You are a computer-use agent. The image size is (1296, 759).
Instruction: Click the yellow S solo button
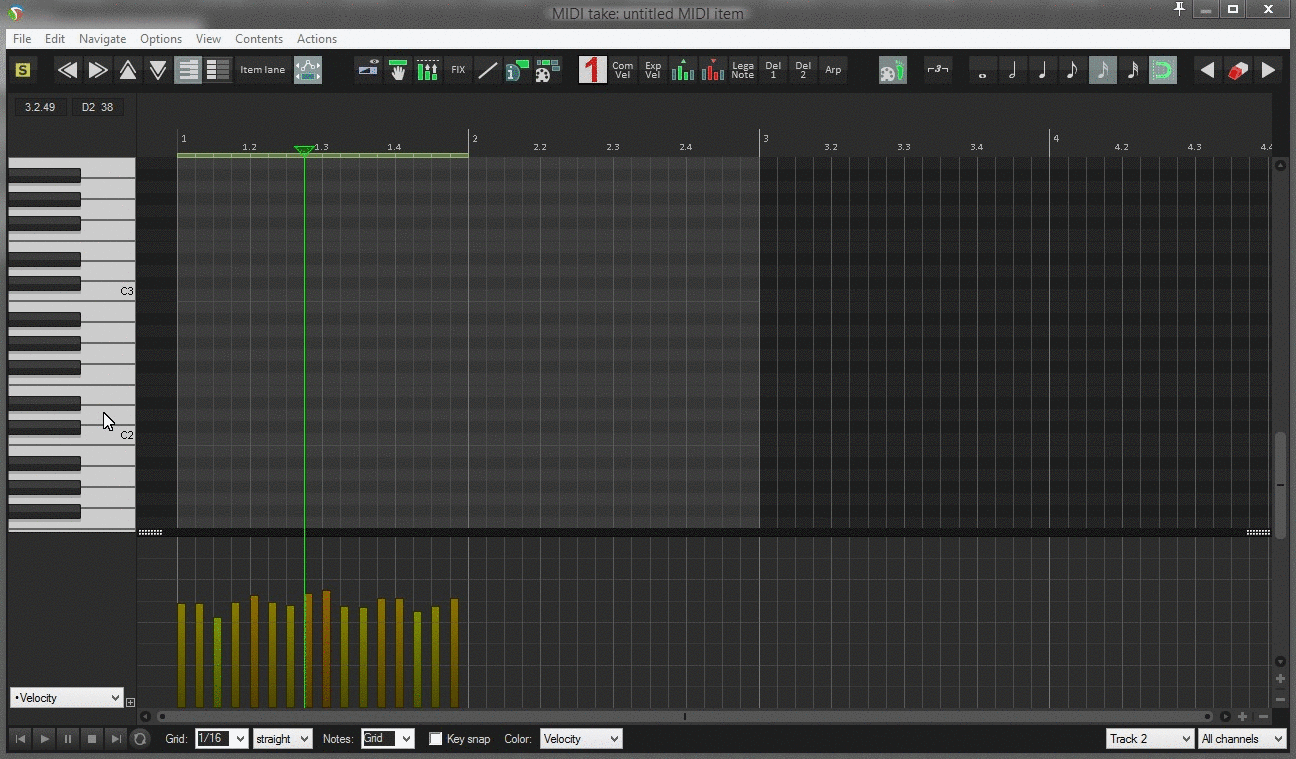click(23, 70)
